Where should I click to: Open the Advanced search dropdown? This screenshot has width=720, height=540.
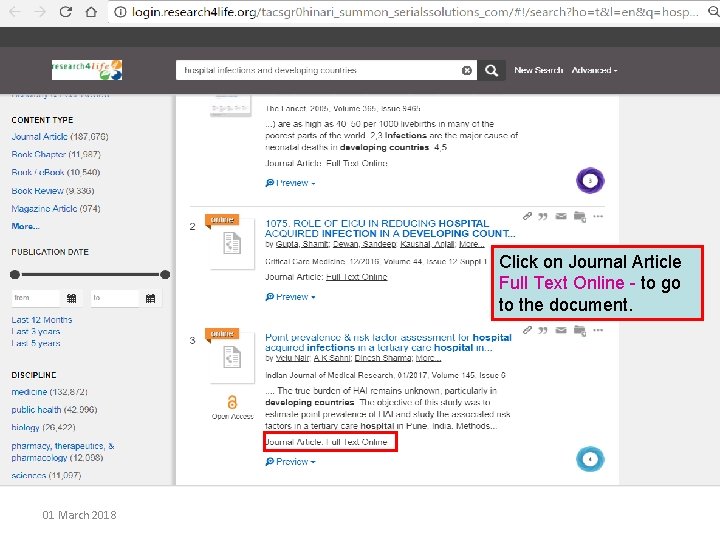click(x=594, y=70)
